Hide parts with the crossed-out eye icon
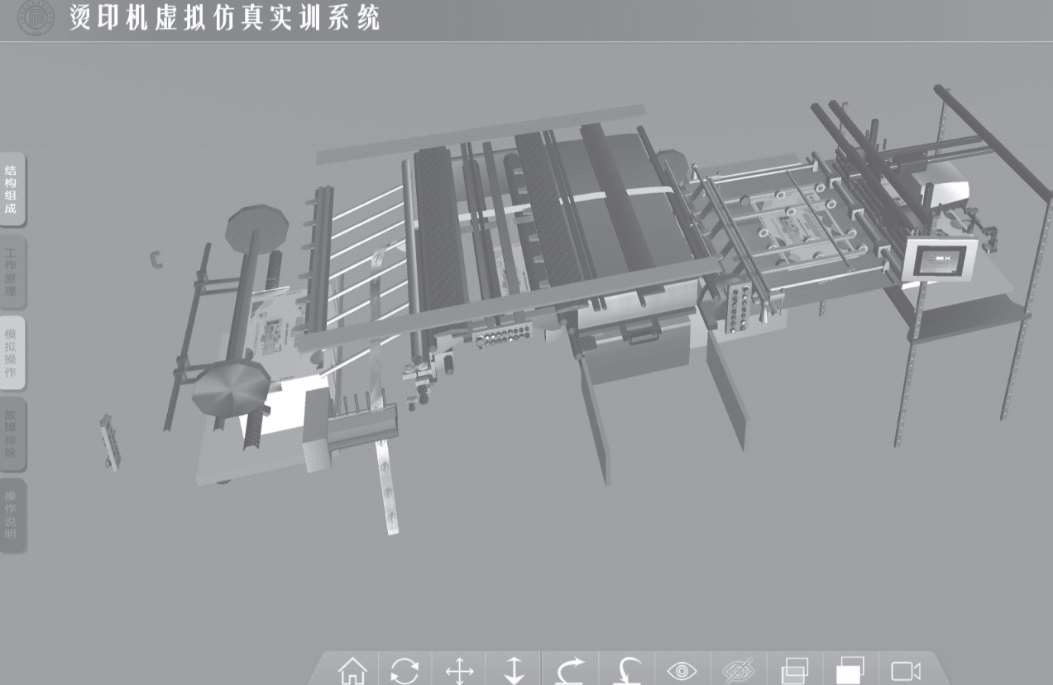The width and height of the screenshot is (1053, 685). [738, 670]
